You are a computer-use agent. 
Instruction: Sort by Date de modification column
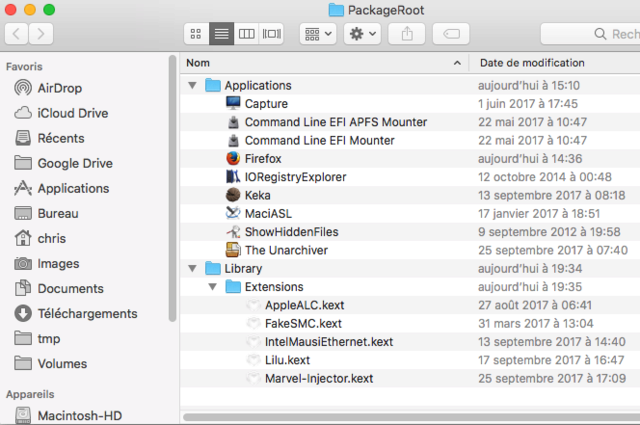pyautogui.click(x=555, y=63)
